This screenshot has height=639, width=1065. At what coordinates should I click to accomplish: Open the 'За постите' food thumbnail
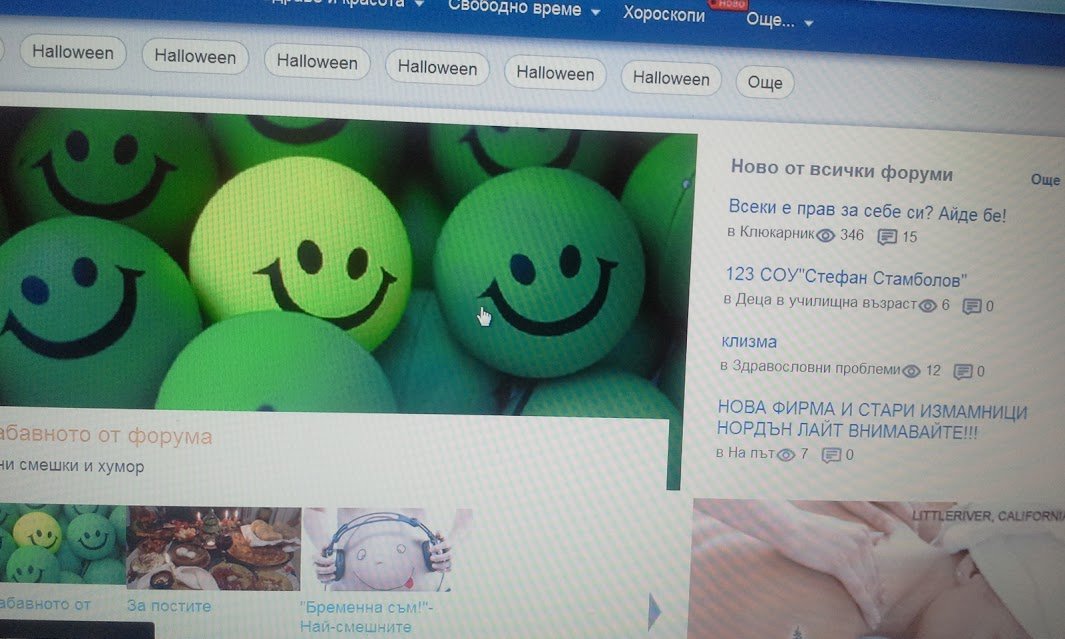tap(213, 550)
